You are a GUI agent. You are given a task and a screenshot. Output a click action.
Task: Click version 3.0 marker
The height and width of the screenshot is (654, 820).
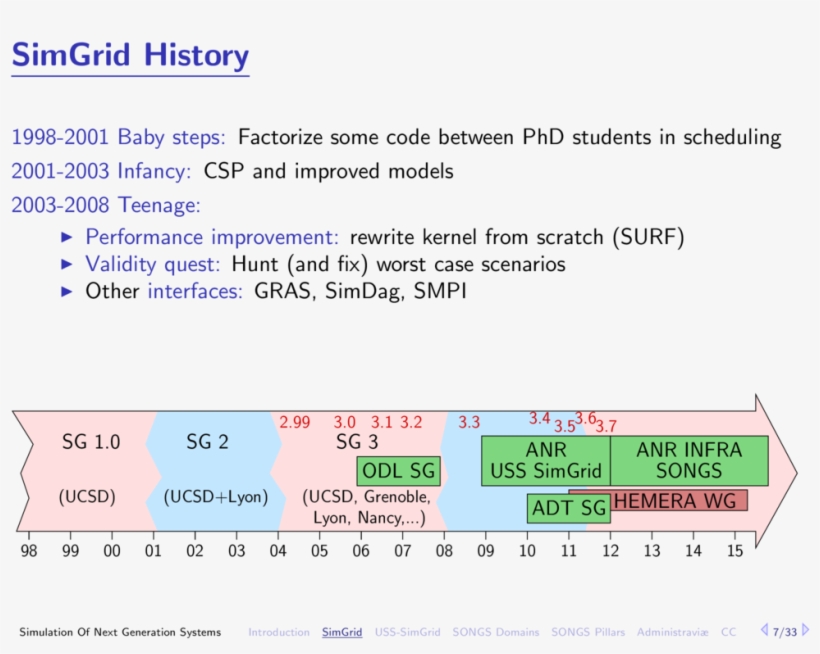click(345, 422)
